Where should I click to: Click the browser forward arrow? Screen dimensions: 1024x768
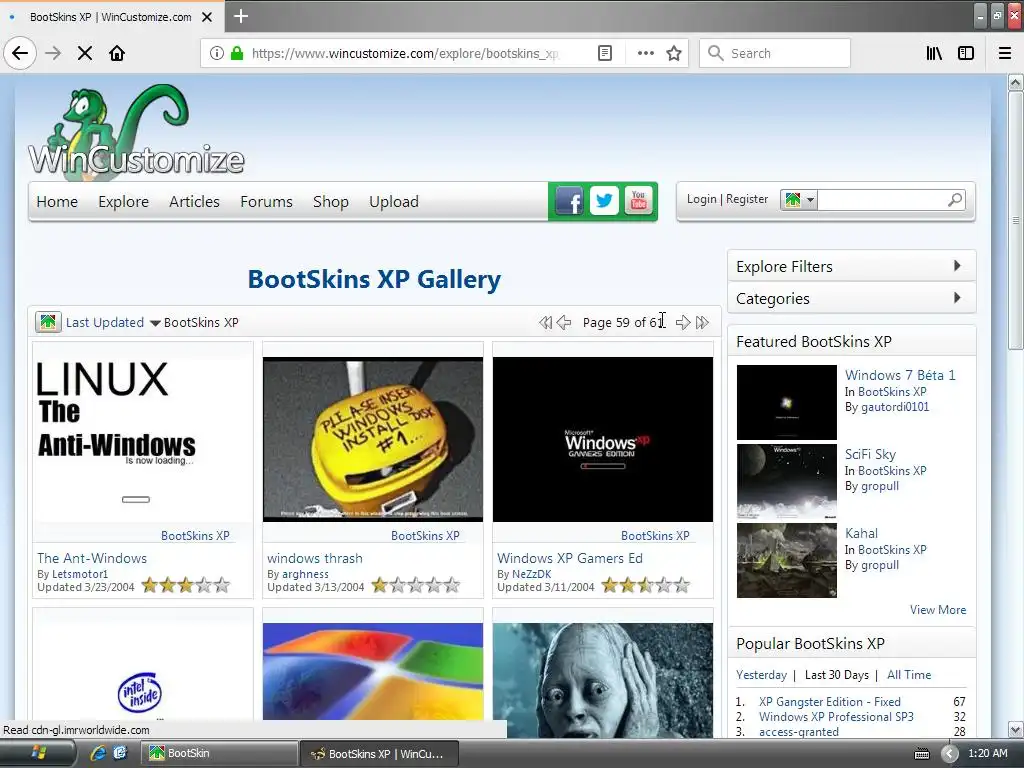pyautogui.click(x=53, y=53)
